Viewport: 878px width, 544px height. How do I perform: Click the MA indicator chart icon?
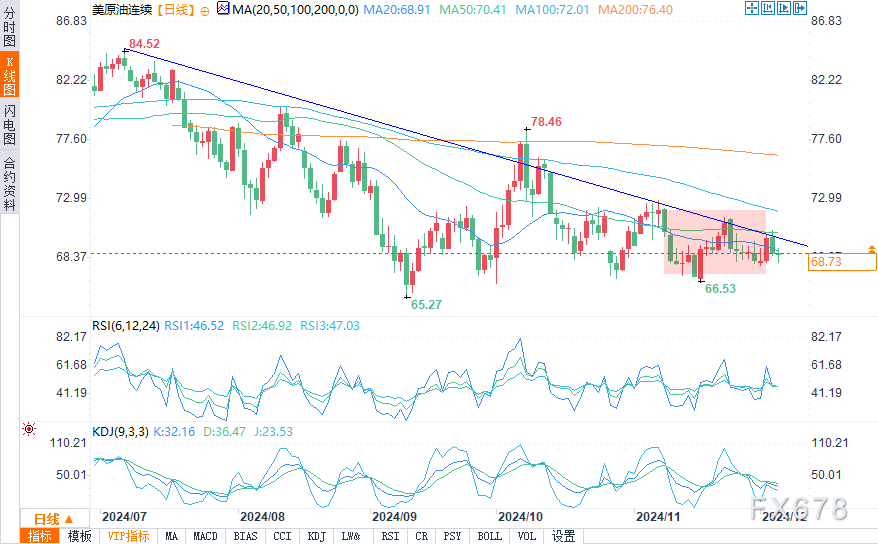tap(223, 8)
